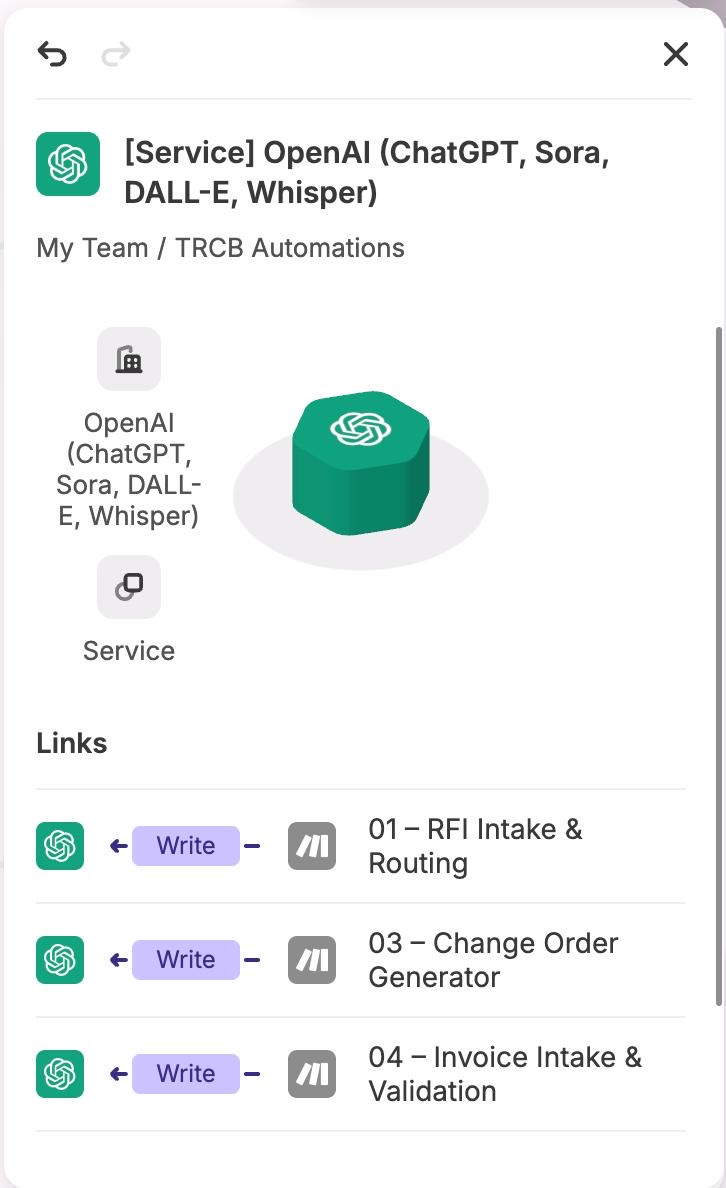Screen dimensions: 726x1188
Task: Click the Service type icon
Action: tap(129, 587)
